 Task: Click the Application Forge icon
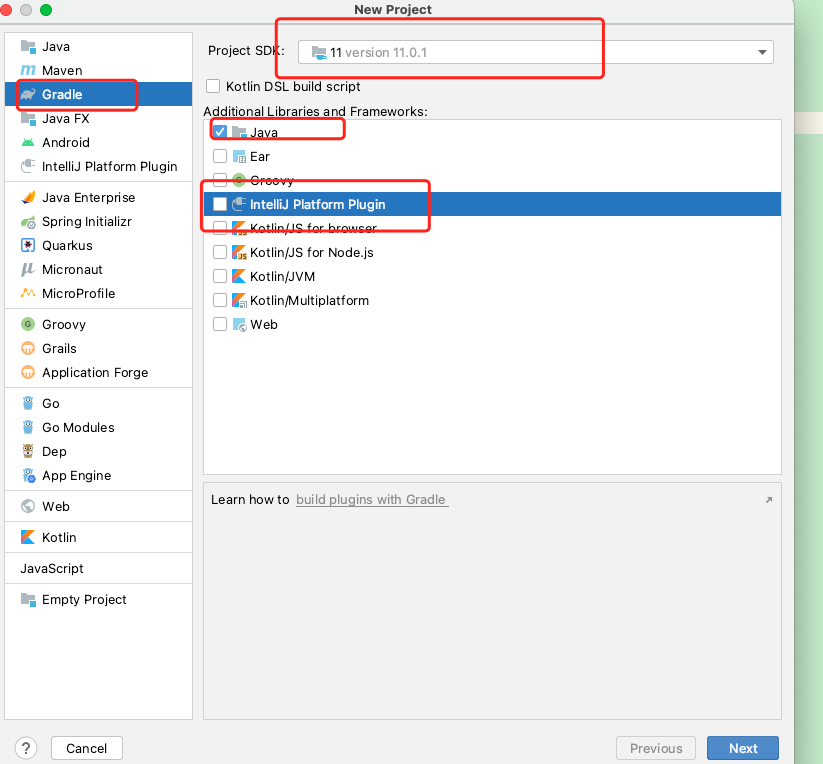28,373
